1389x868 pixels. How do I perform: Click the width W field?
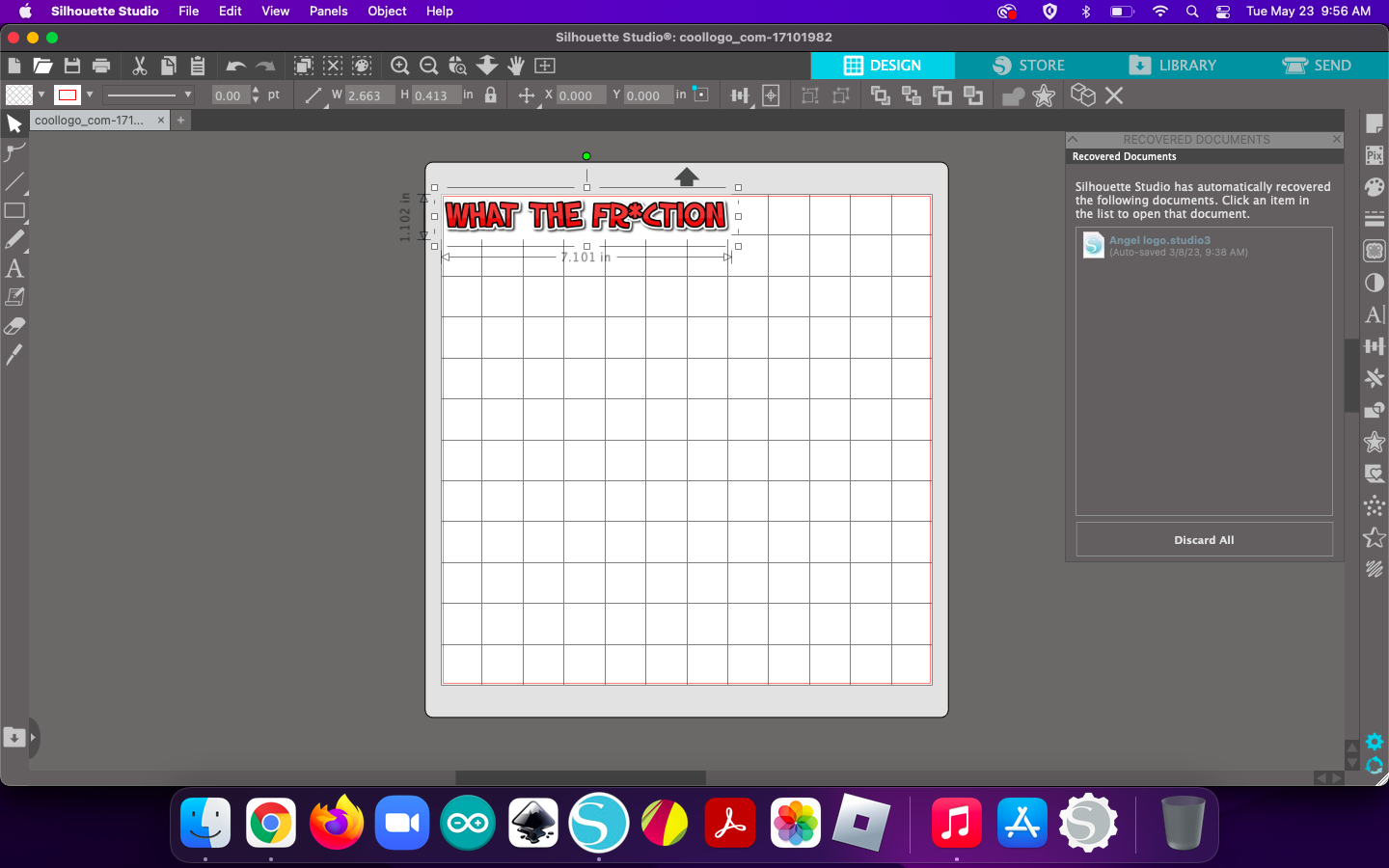coord(368,95)
